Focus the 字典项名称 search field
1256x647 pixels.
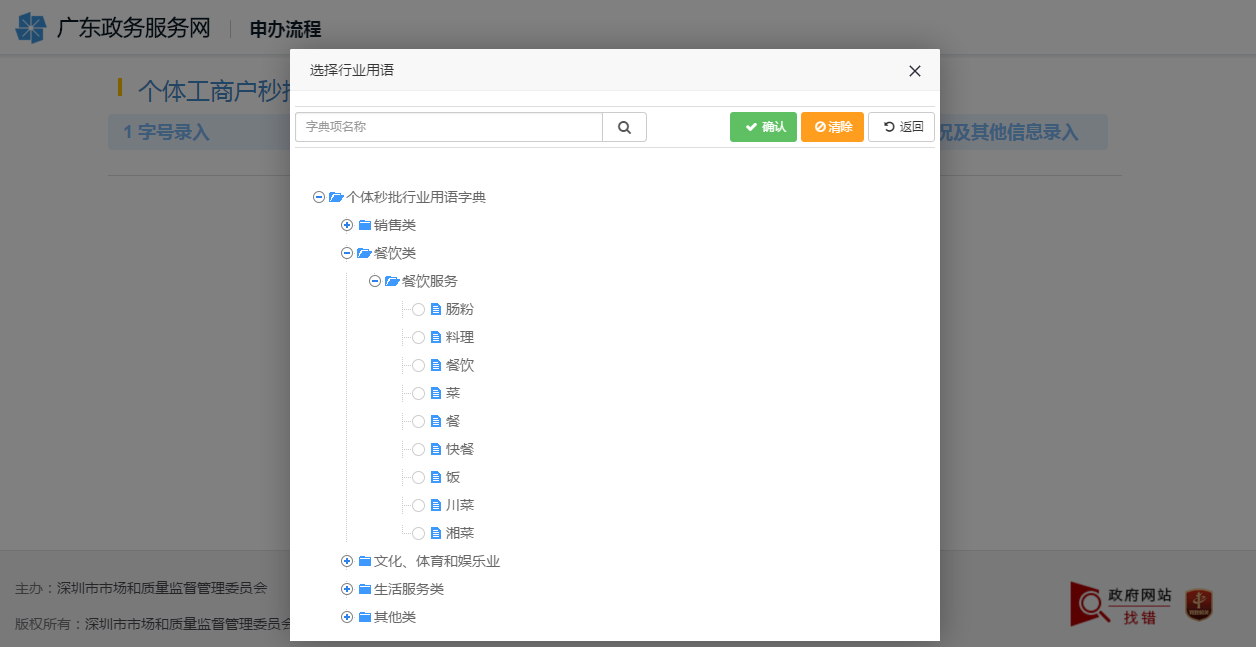coord(449,127)
